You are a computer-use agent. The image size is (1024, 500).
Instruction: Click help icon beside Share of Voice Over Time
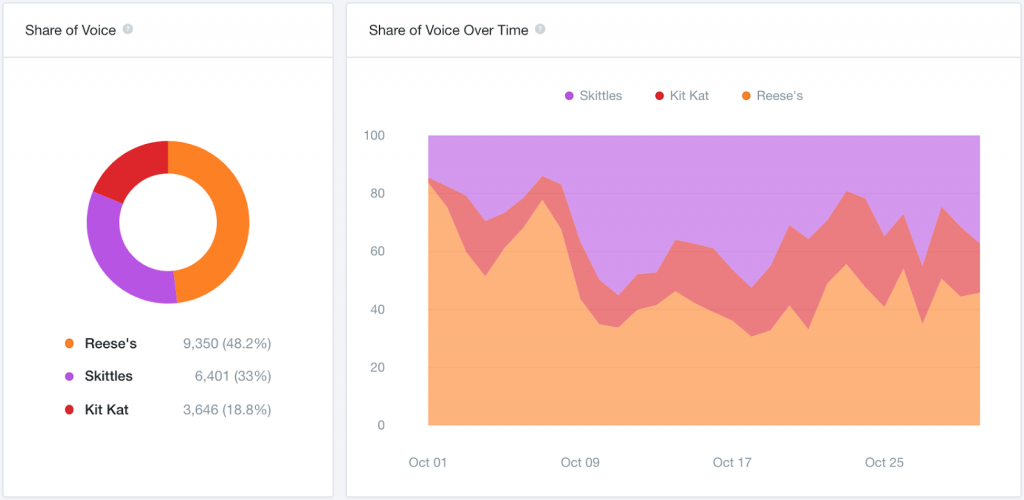pyautogui.click(x=540, y=30)
